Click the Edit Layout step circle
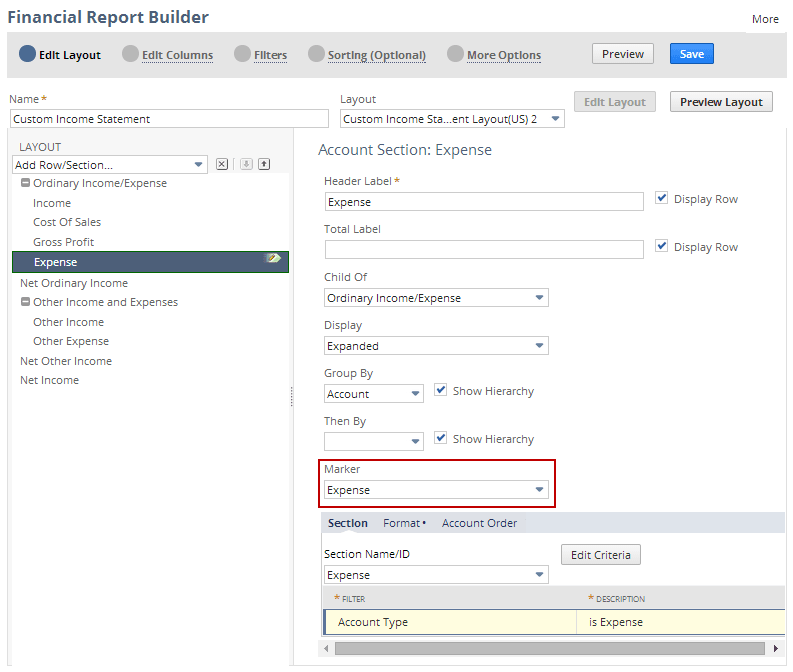This screenshot has height=672, width=793. point(27,54)
